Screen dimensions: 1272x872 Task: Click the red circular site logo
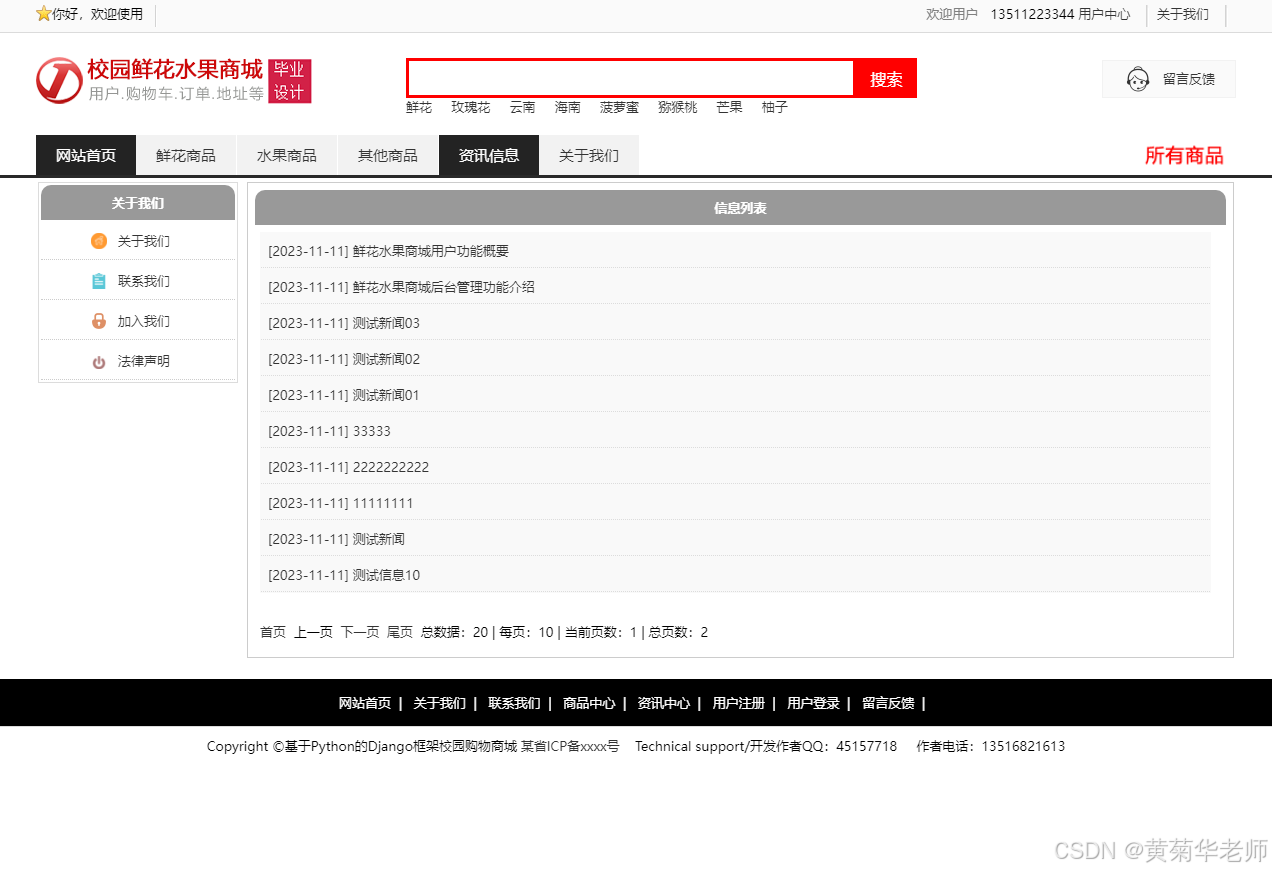tap(59, 80)
